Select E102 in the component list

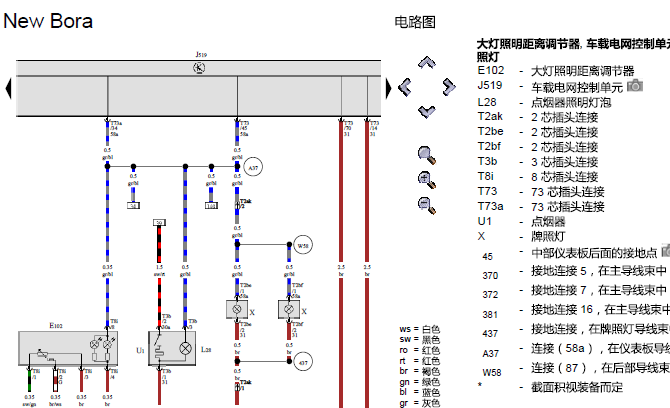point(555,70)
